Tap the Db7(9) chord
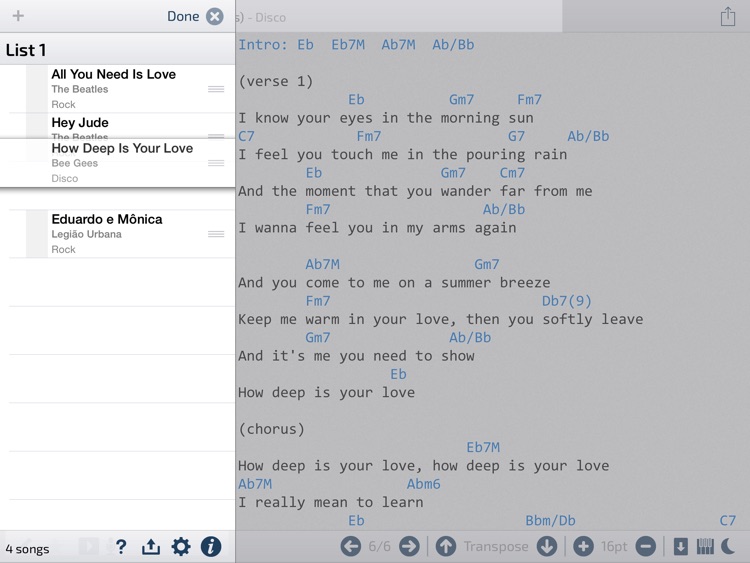Viewport: 750px width, 563px height. (567, 301)
